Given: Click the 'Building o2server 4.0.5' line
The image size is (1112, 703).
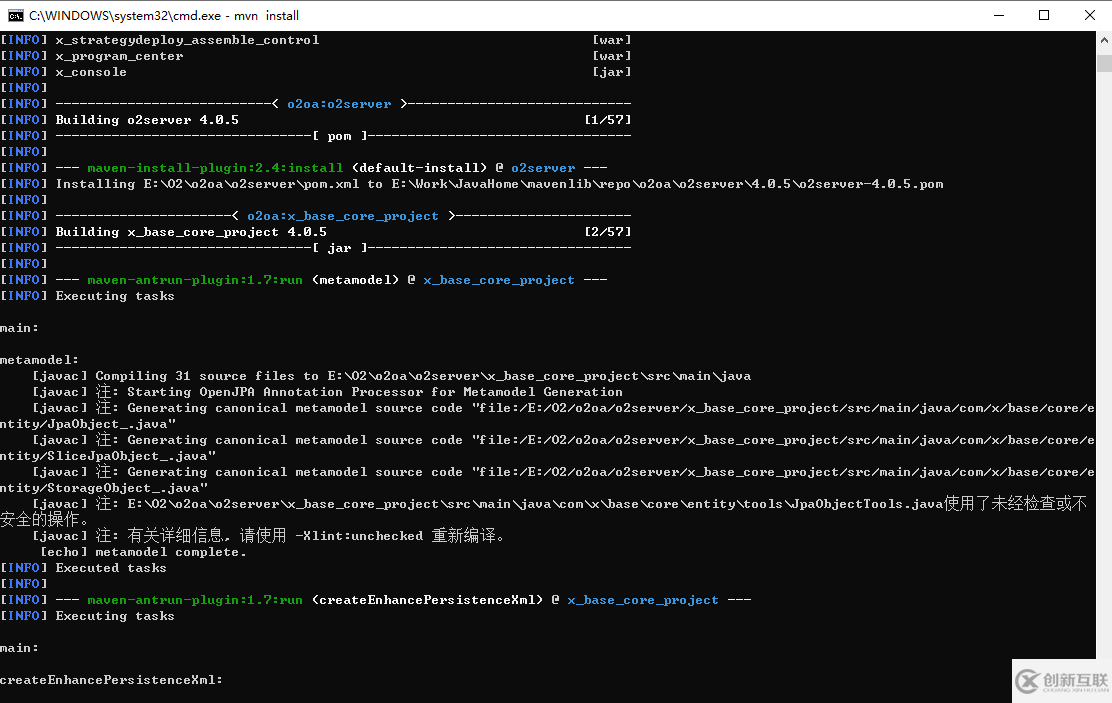Looking at the screenshot, I should pyautogui.click(x=147, y=120).
